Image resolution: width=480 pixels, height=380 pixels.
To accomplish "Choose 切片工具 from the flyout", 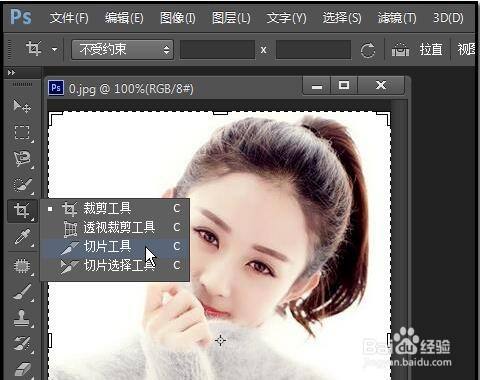I will pyautogui.click(x=115, y=247).
